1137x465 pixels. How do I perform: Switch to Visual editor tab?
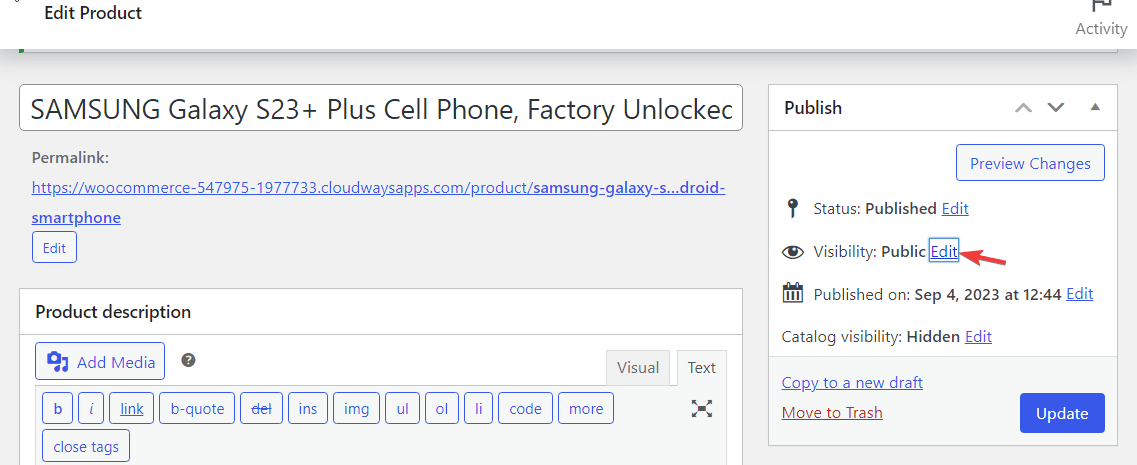tap(637, 367)
